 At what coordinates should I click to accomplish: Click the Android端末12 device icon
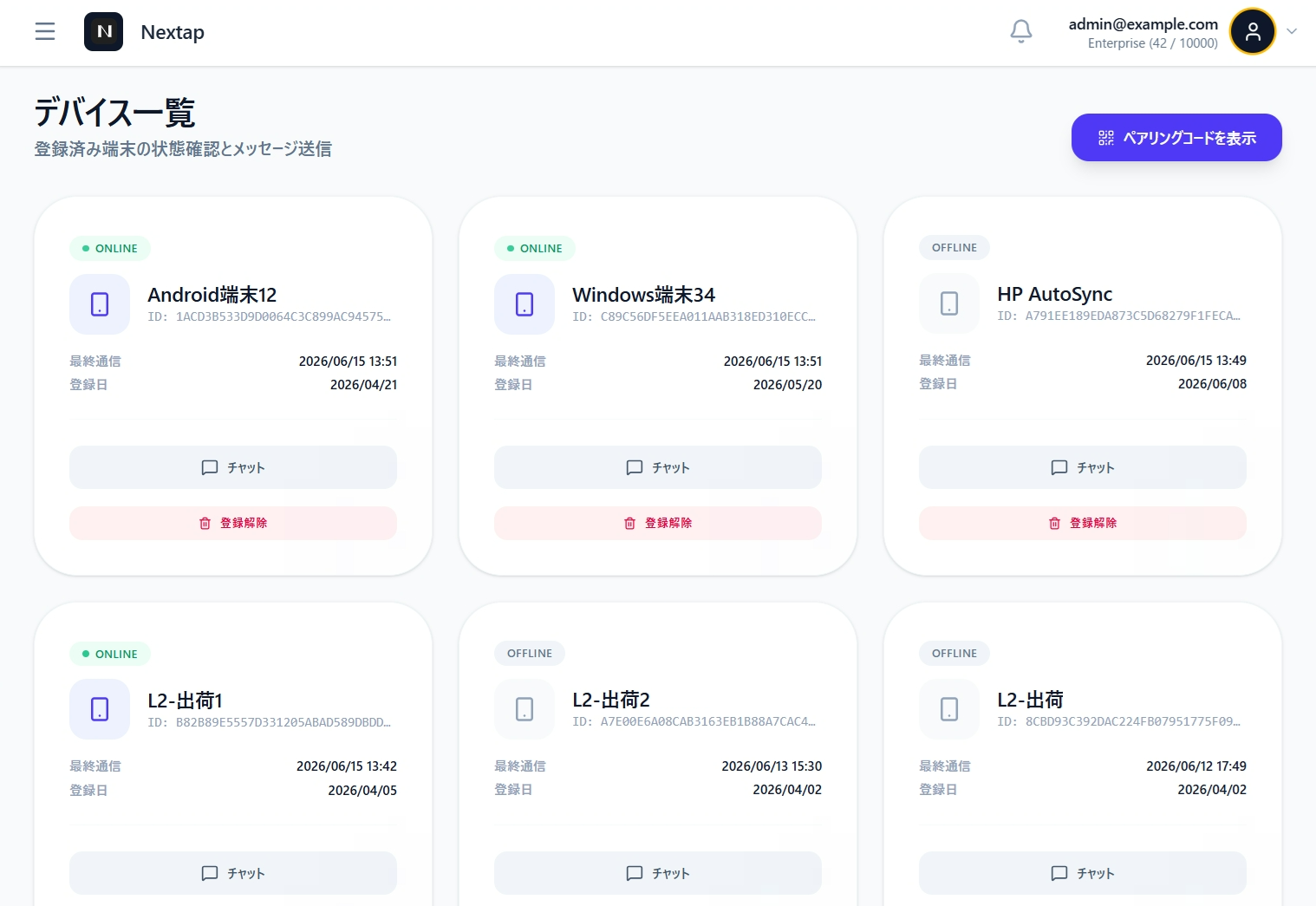(x=100, y=304)
